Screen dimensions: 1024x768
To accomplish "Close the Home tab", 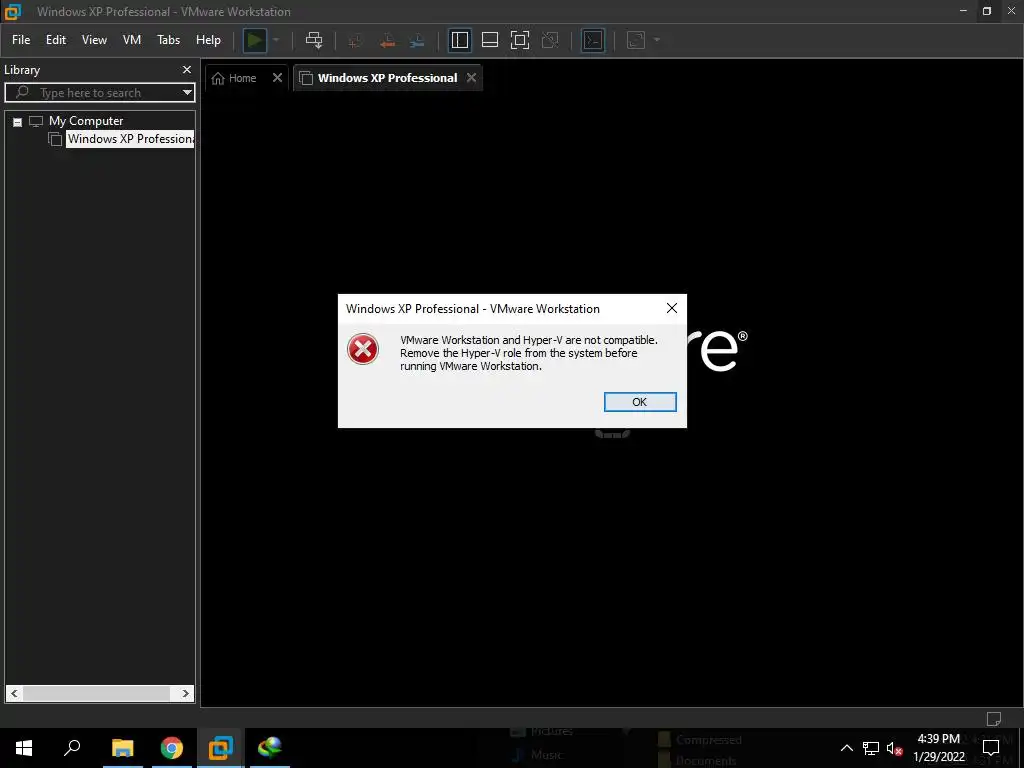I will [278, 78].
